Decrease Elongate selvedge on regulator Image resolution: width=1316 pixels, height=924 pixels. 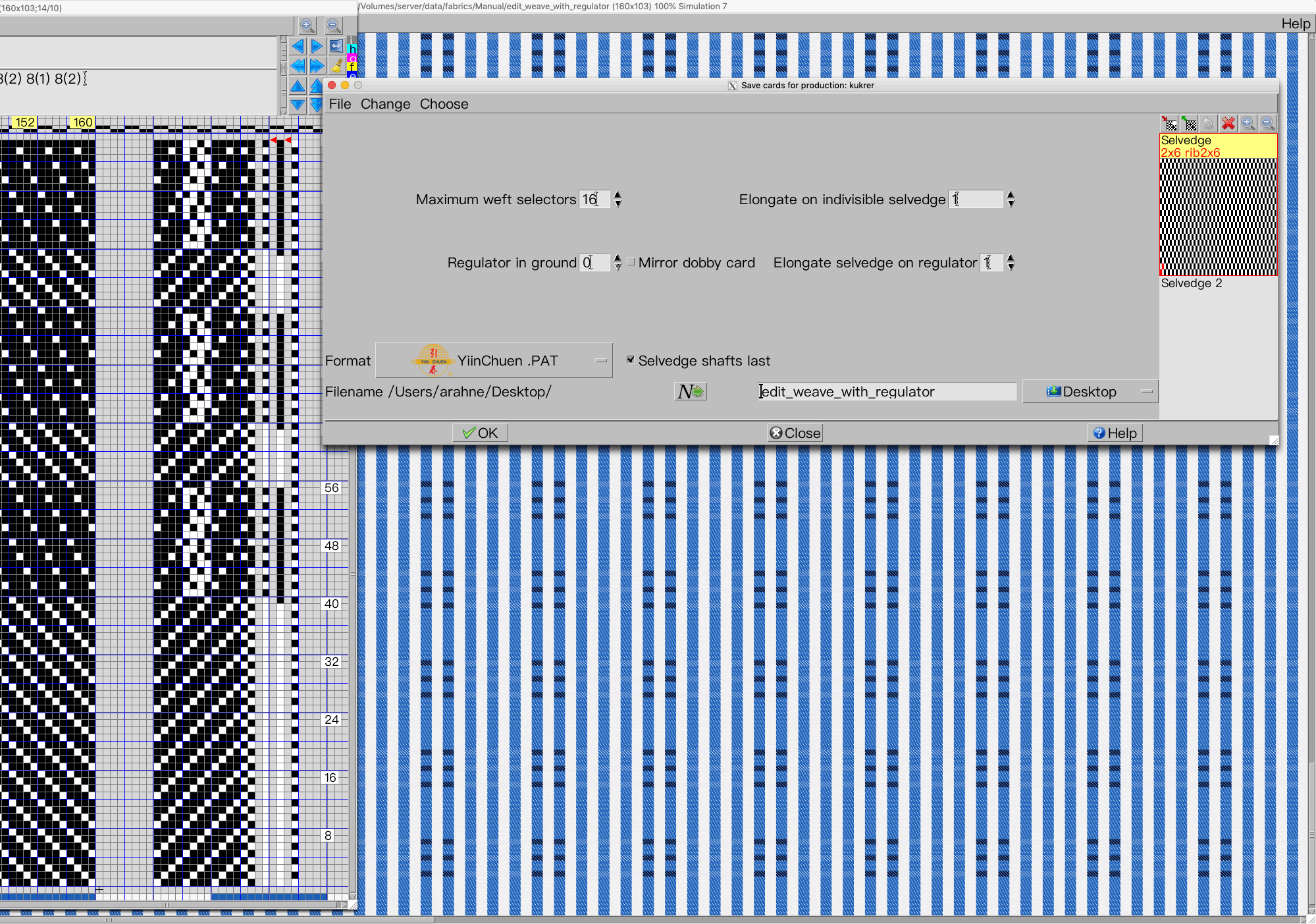1011,267
